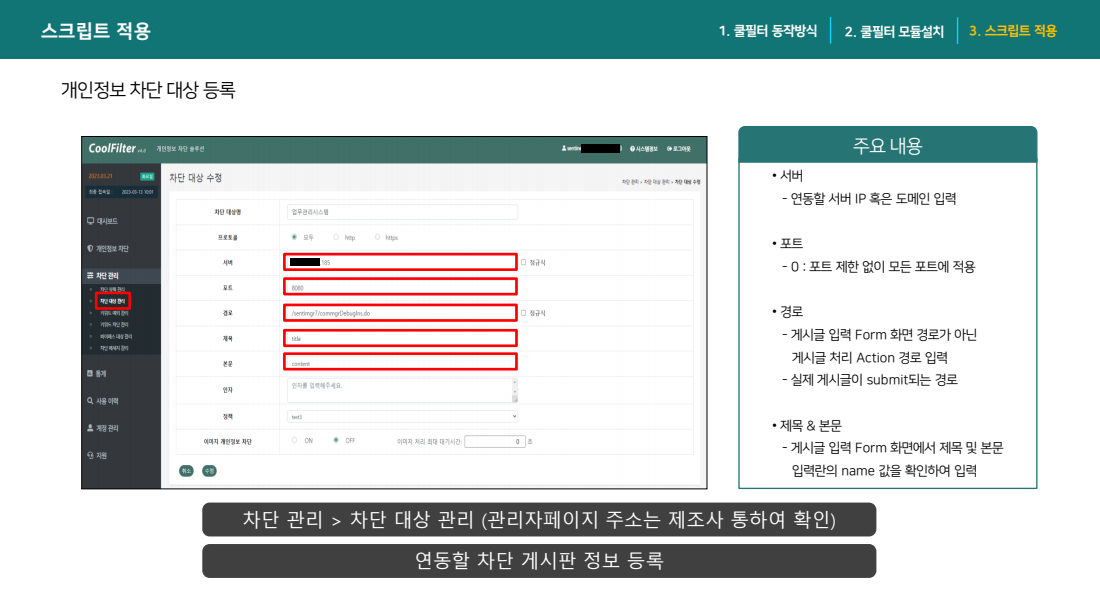The height and width of the screenshot is (616, 1100).
Task: Select 차단 대상 관리 submenu item
Action: point(113,300)
